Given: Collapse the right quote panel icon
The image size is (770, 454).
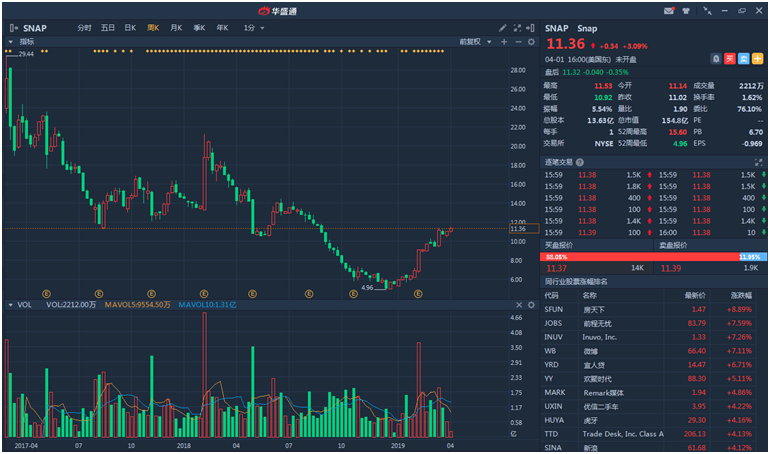Looking at the screenshot, I should click(x=530, y=28).
